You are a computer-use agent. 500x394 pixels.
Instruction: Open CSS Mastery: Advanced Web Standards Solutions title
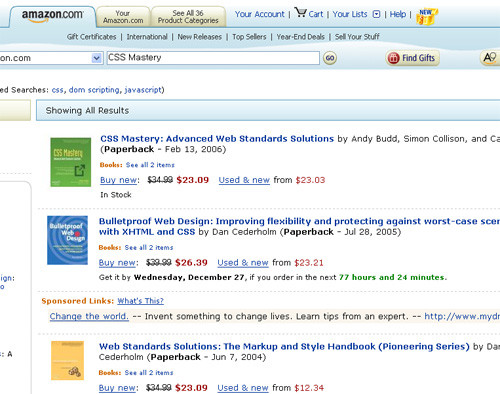click(x=217, y=138)
